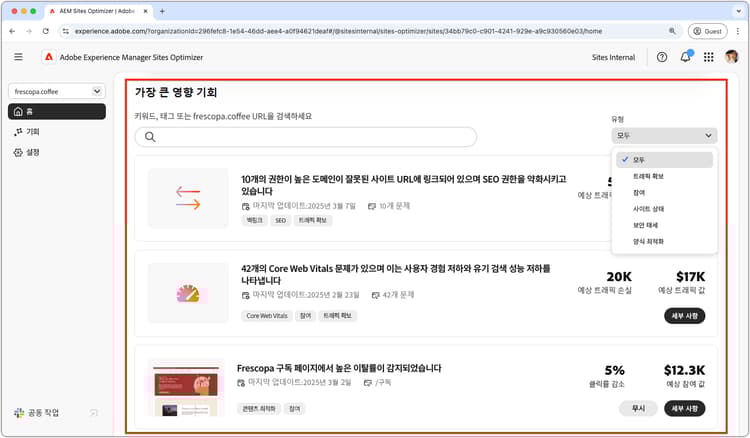
Task: Click the 설정 gear icon in the sidebar
Action: 18,152
